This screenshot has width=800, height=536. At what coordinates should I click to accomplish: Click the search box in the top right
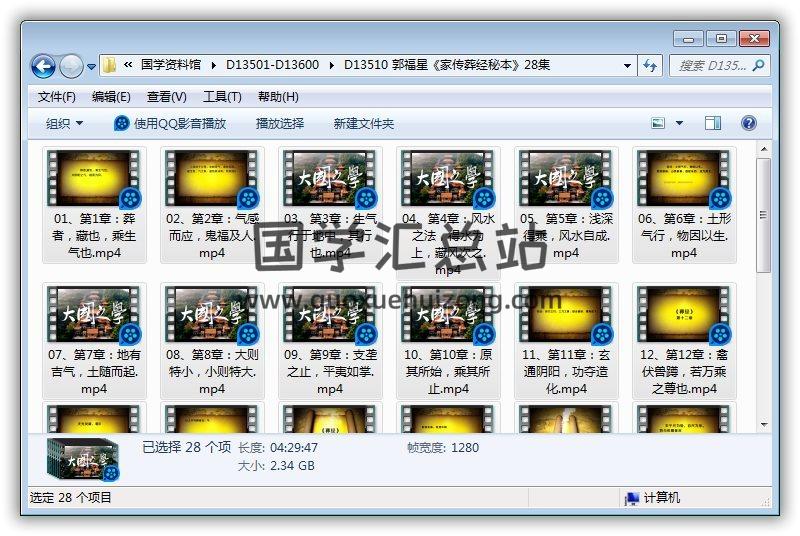[x=718, y=65]
